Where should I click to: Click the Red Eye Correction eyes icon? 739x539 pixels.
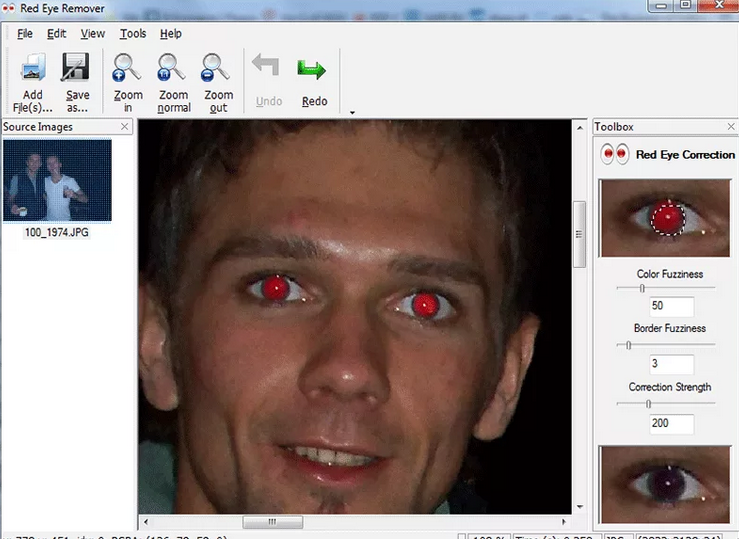coord(615,154)
